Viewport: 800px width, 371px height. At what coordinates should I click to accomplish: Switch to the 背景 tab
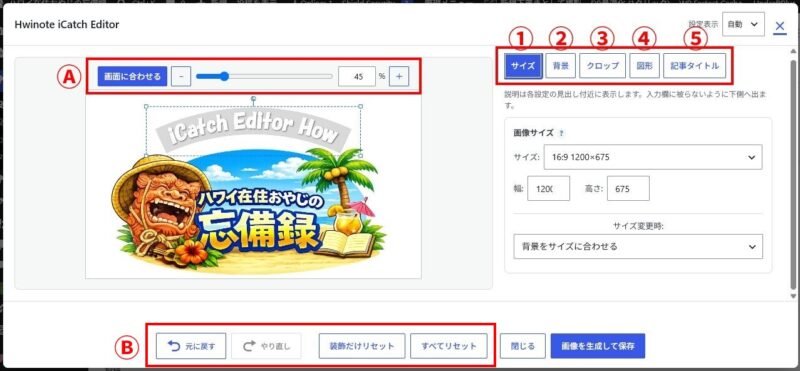tap(560, 66)
